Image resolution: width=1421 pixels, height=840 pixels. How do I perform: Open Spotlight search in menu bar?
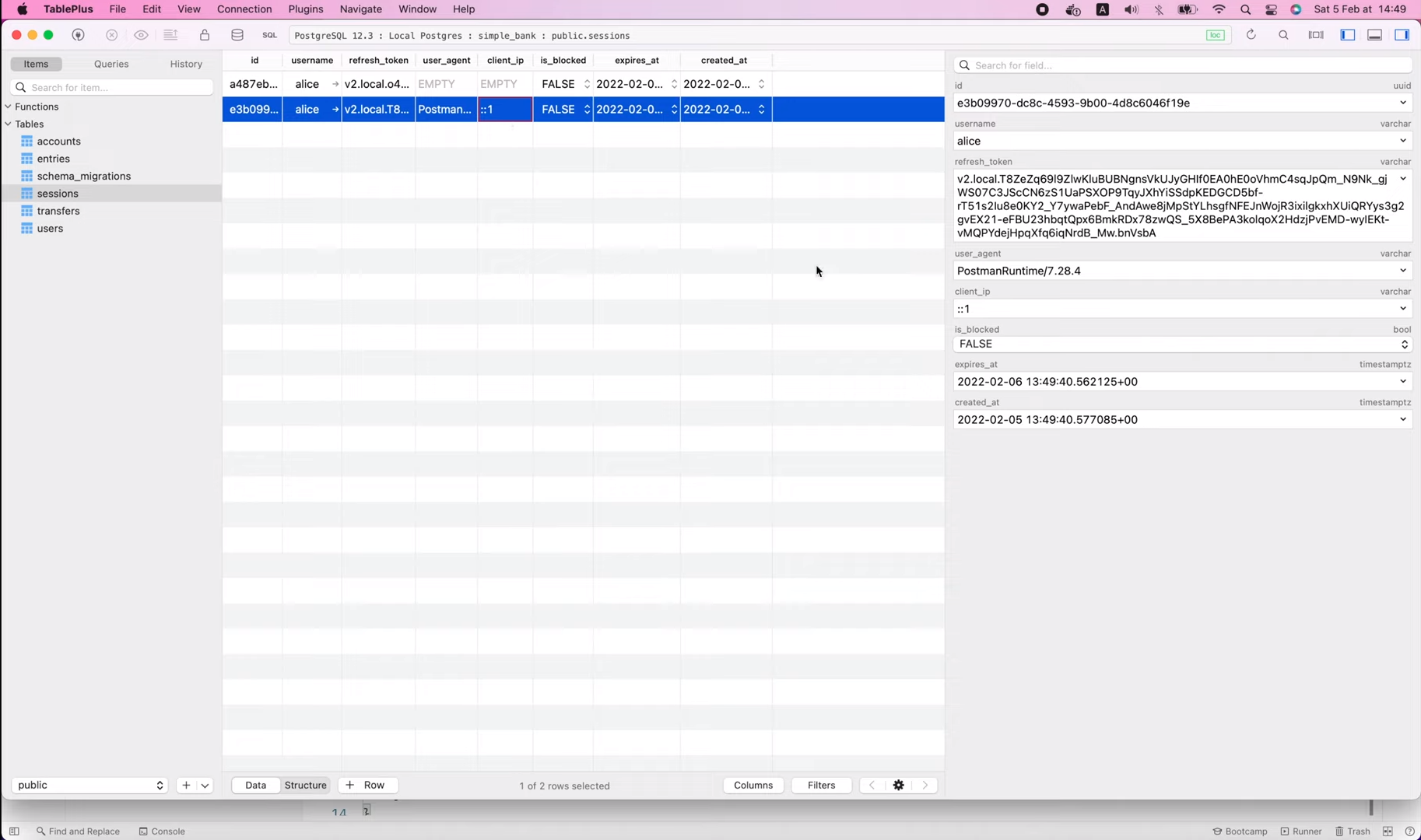click(1245, 9)
